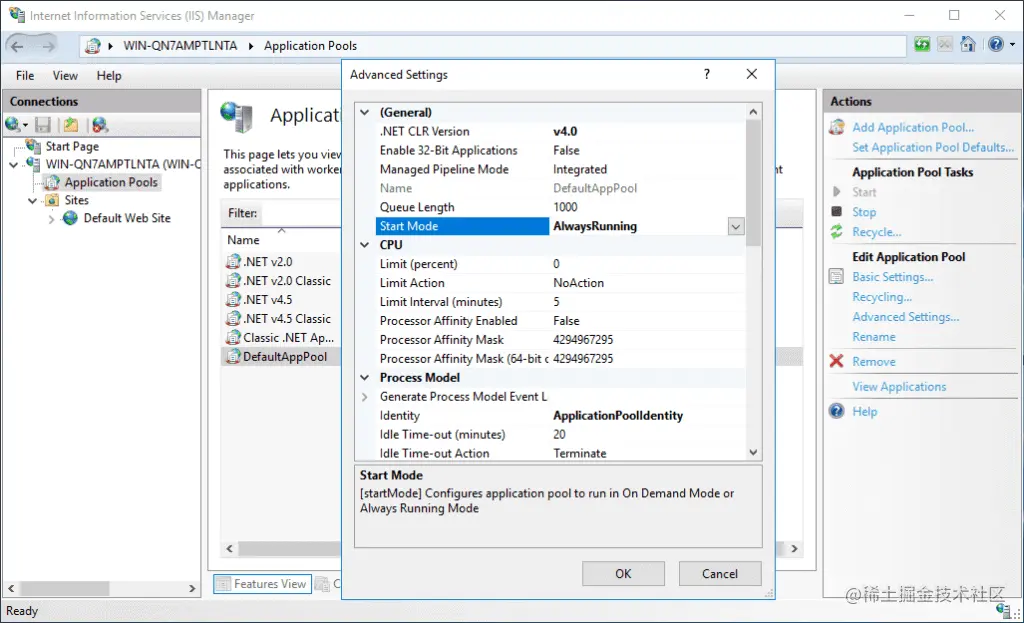Open the File menu
This screenshot has width=1024, height=623.
[25, 76]
